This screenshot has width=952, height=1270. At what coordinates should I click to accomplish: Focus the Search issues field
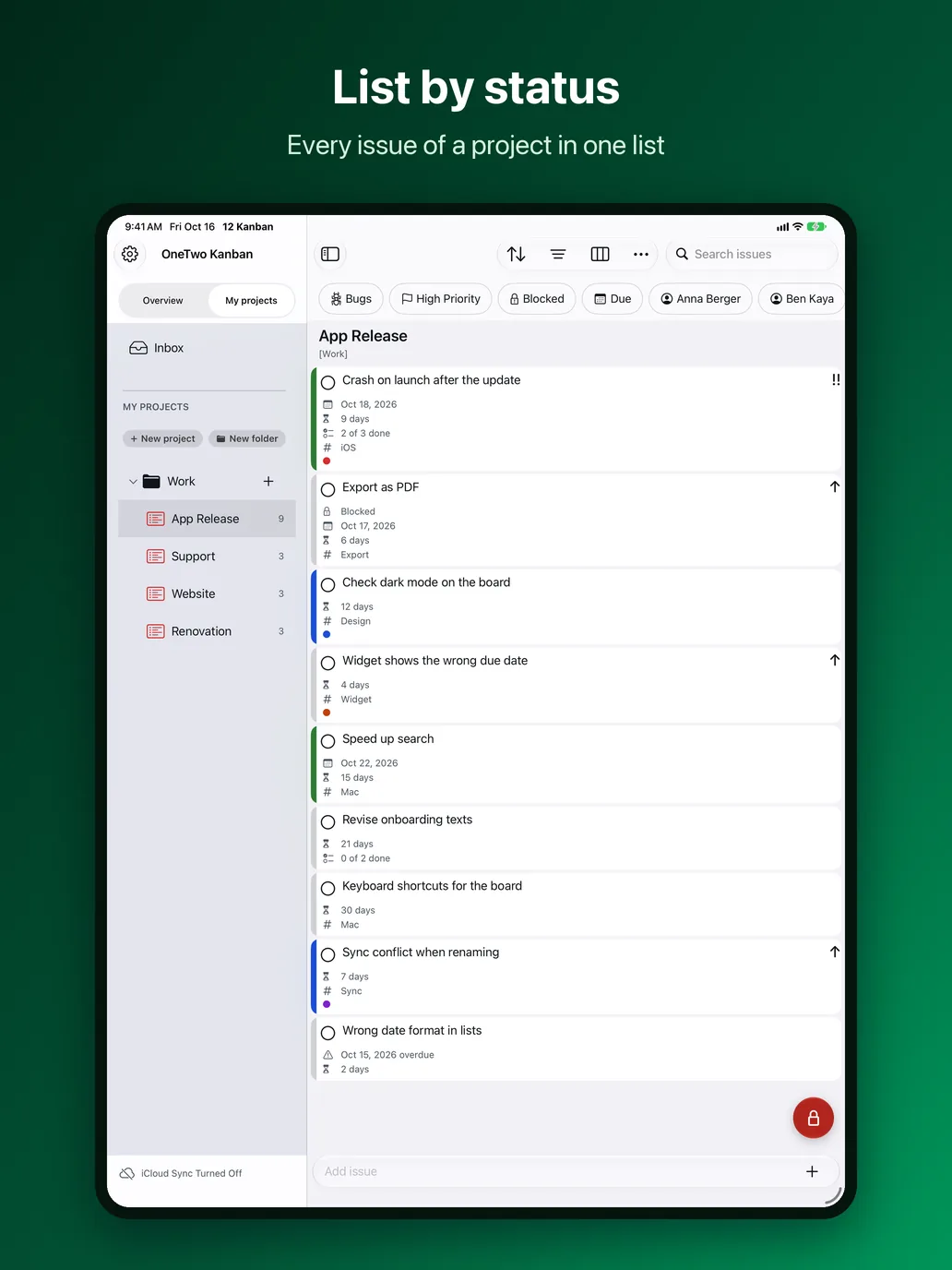pyautogui.click(x=752, y=254)
